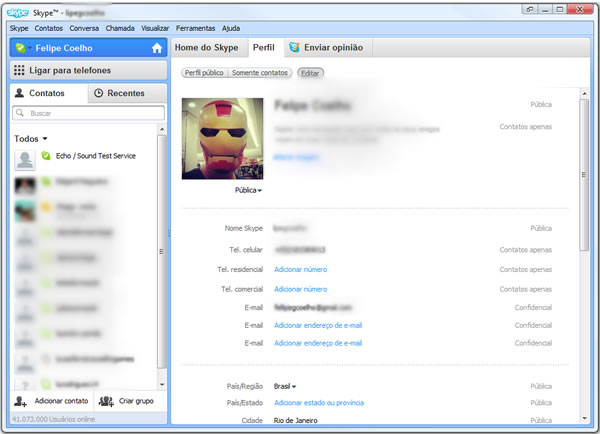The height and width of the screenshot is (434, 600).
Task: Click the Pública label in the Nome Skype row
Action: [x=541, y=228]
